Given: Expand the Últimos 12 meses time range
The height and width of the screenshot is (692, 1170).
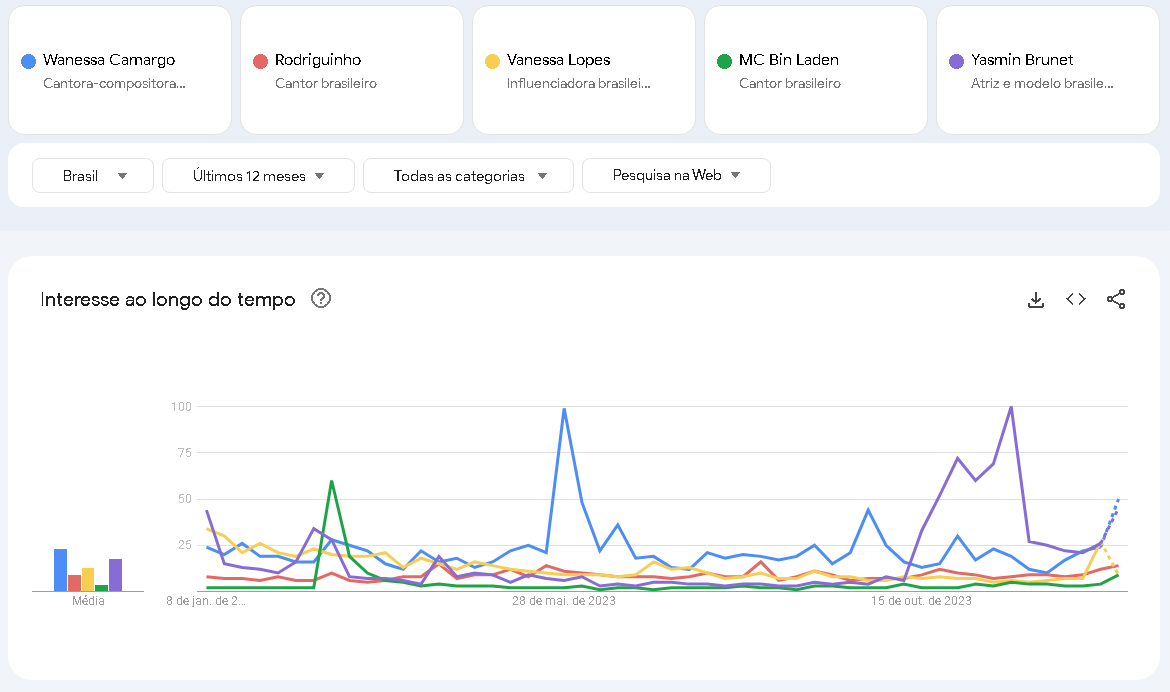Looking at the screenshot, I should click(x=258, y=175).
